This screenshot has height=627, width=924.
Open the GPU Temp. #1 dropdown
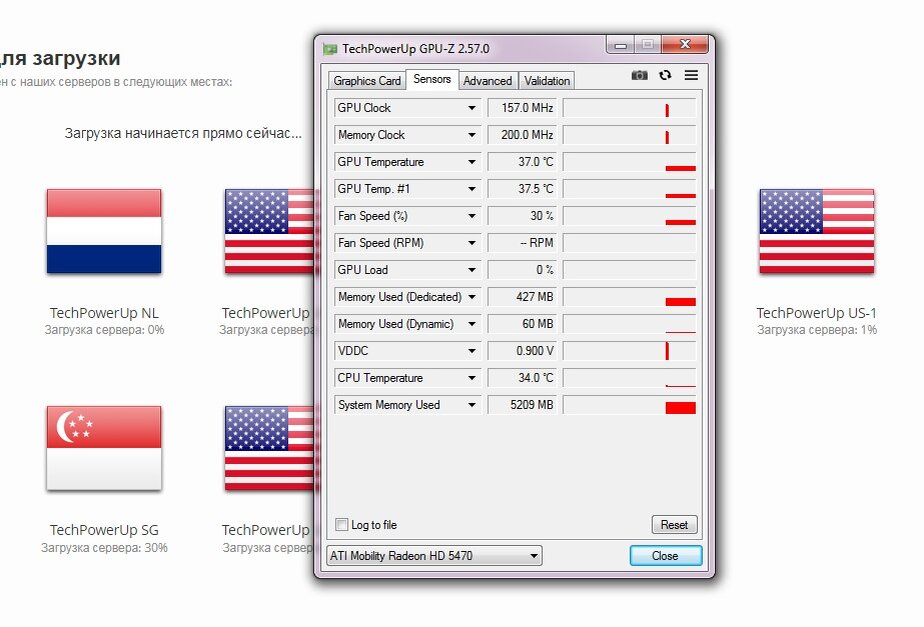[x=472, y=189]
